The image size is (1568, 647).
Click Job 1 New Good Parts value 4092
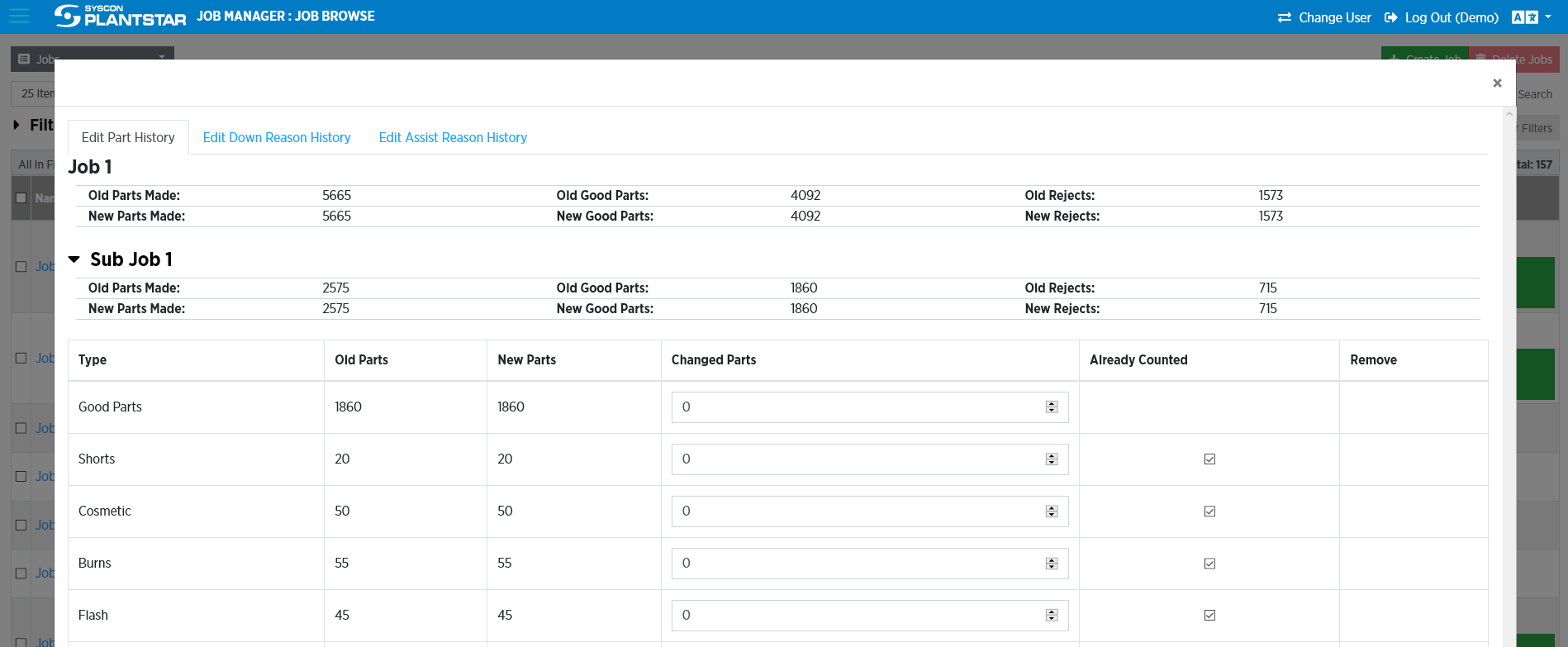(805, 216)
